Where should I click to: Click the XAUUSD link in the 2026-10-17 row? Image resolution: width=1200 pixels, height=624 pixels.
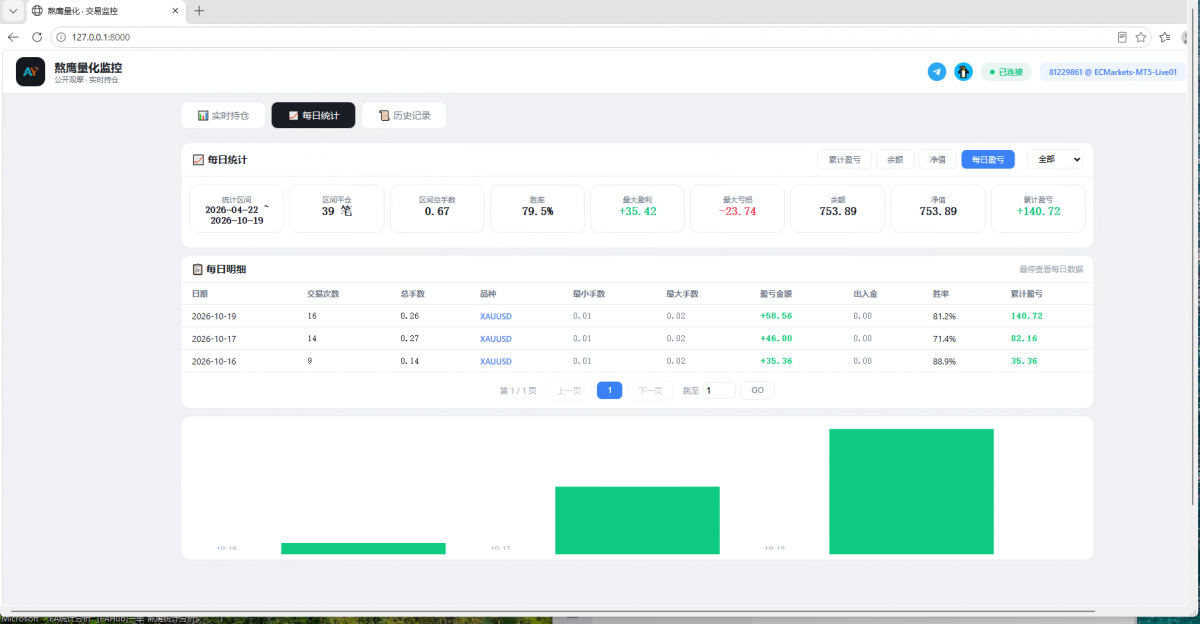(x=496, y=339)
